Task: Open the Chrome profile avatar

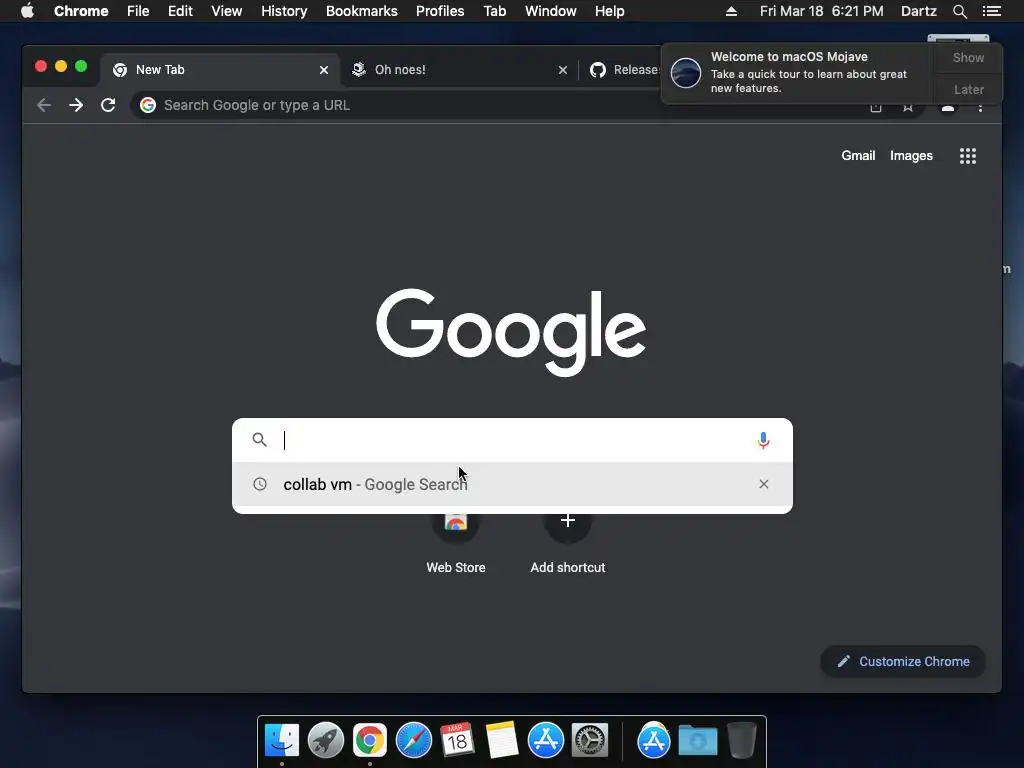Action: pyautogui.click(x=948, y=108)
